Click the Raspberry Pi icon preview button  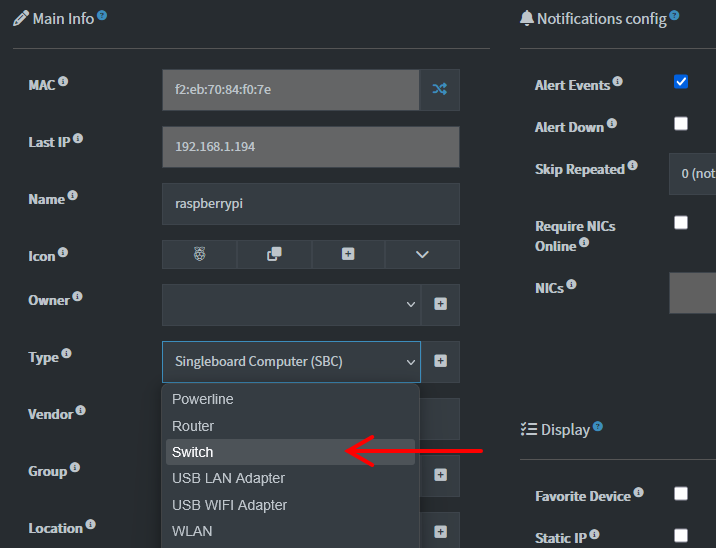pyautogui.click(x=199, y=254)
